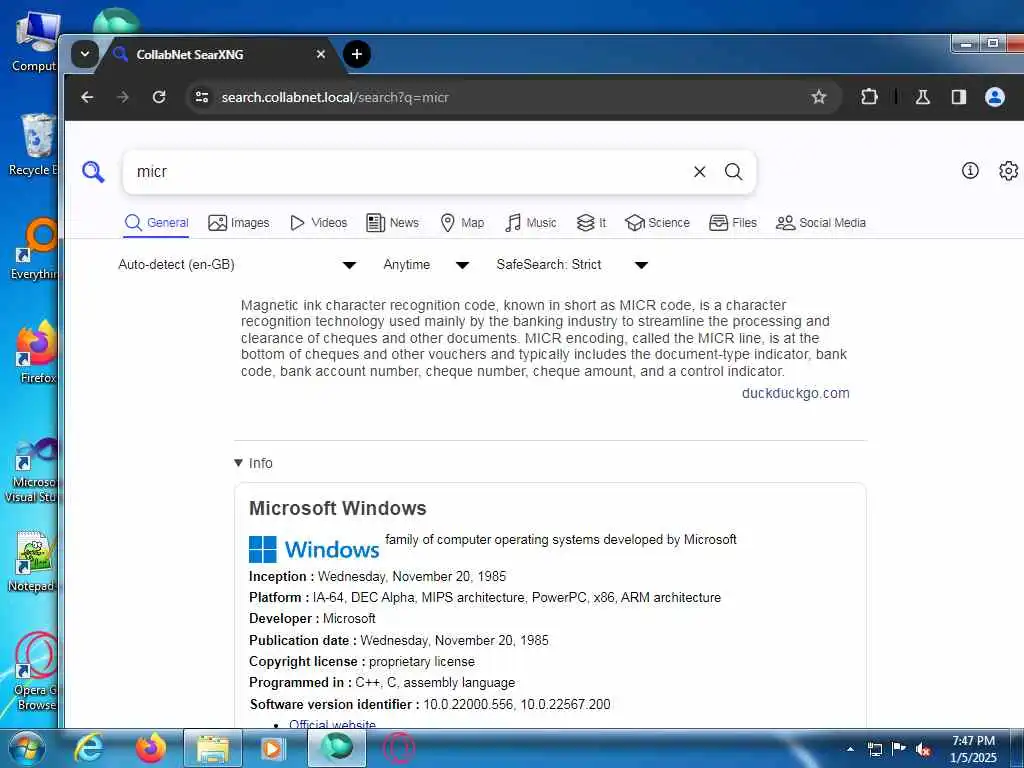1024x768 pixels.
Task: Open the preferences gear icon
Action: point(1008,170)
